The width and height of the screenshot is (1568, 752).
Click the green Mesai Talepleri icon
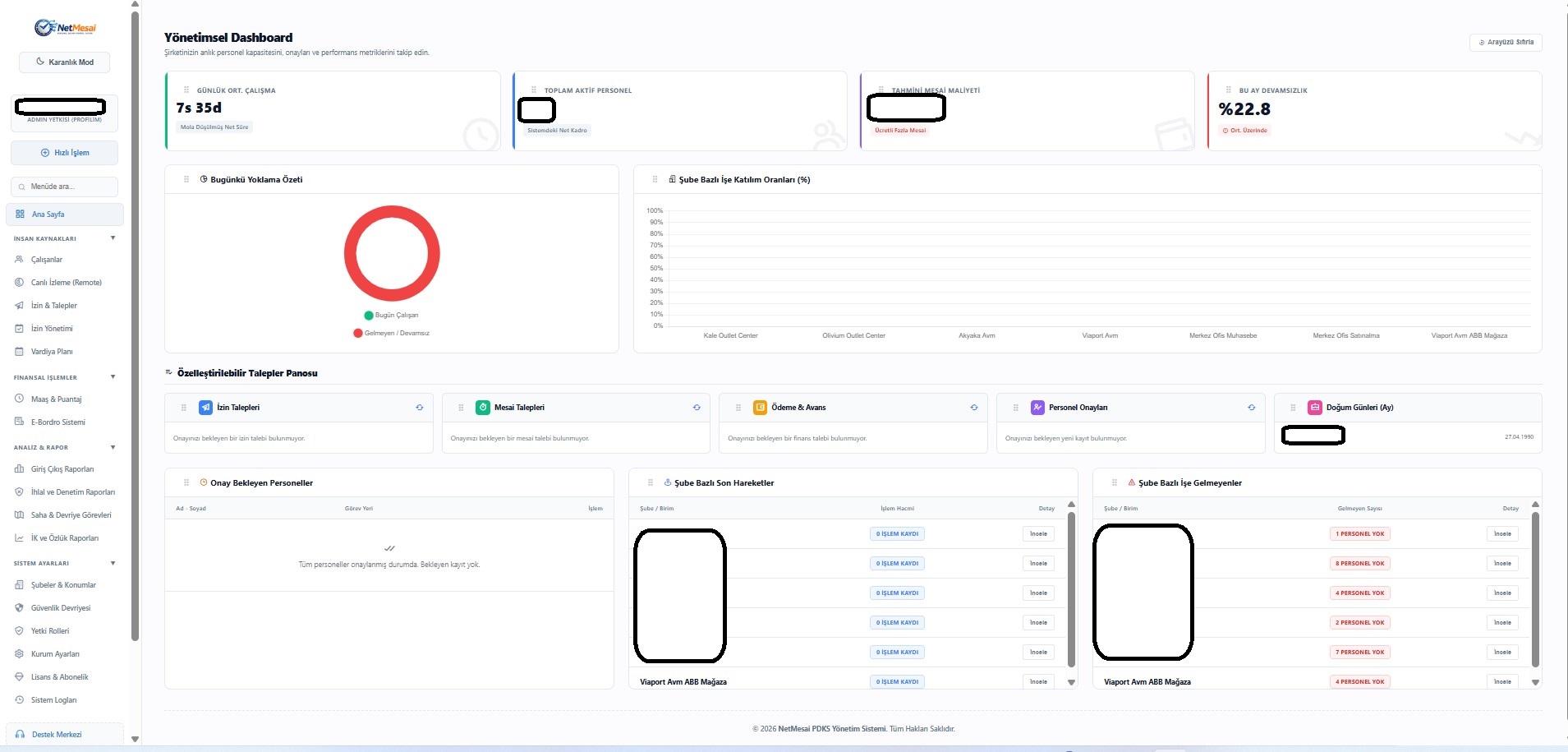click(x=483, y=408)
